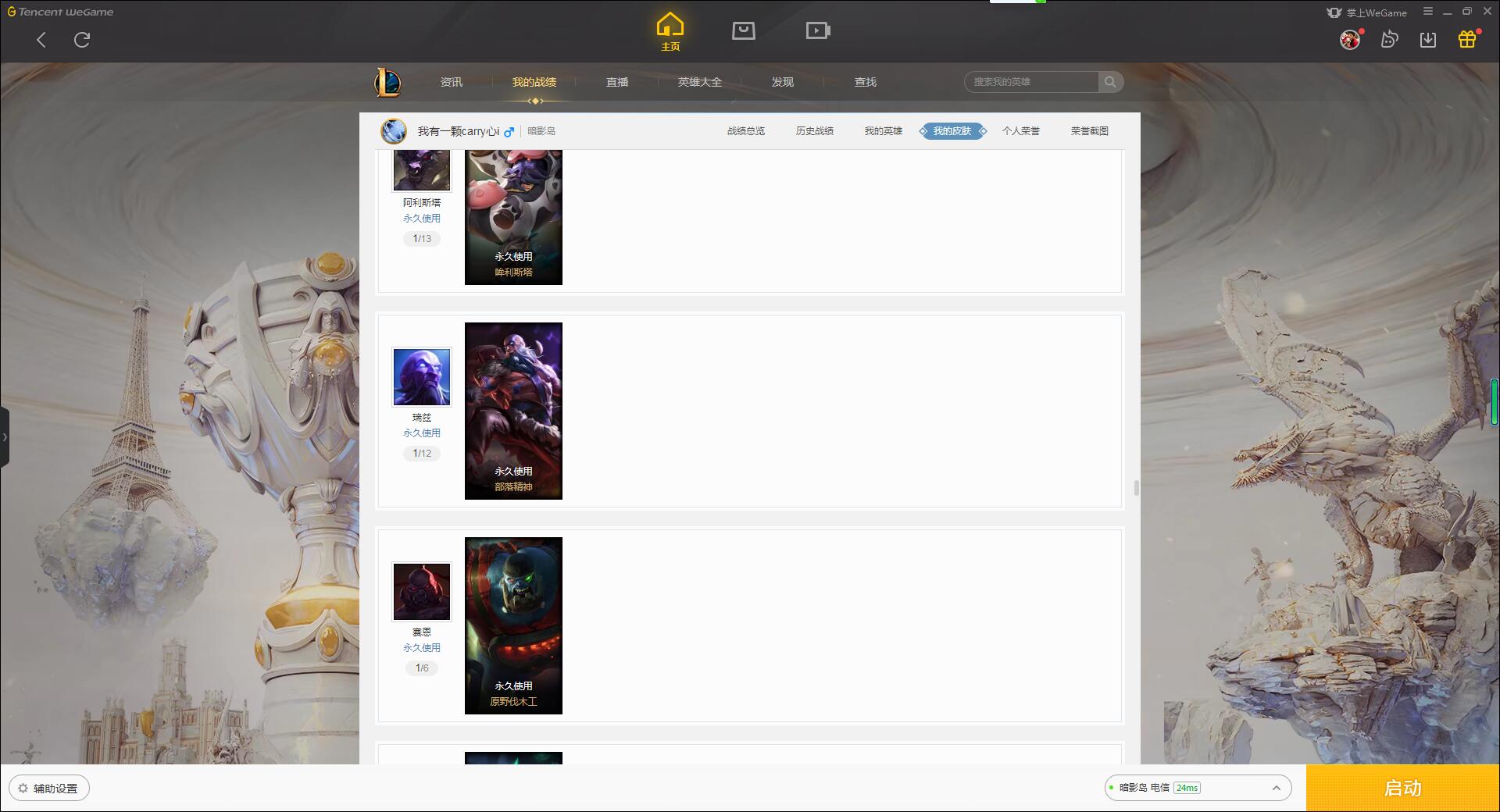
Task: Click the 阿利斯塔 champion portrait
Action: tap(422, 170)
